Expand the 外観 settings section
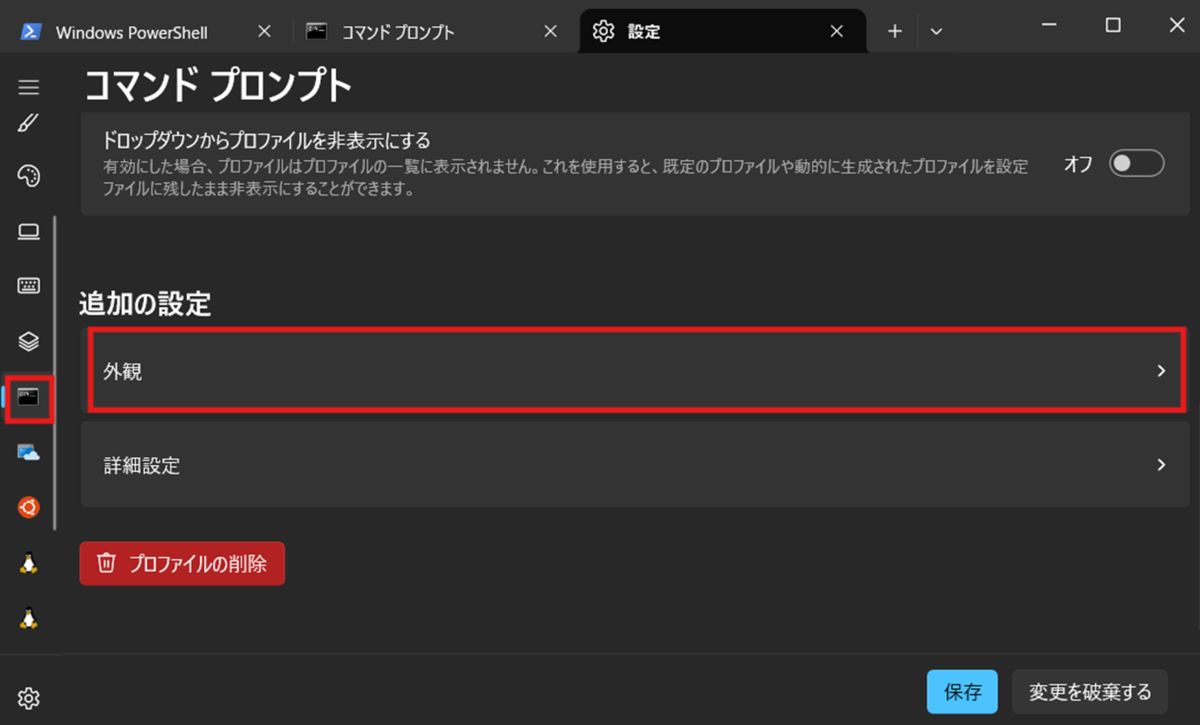This screenshot has height=725, width=1200. click(x=636, y=370)
